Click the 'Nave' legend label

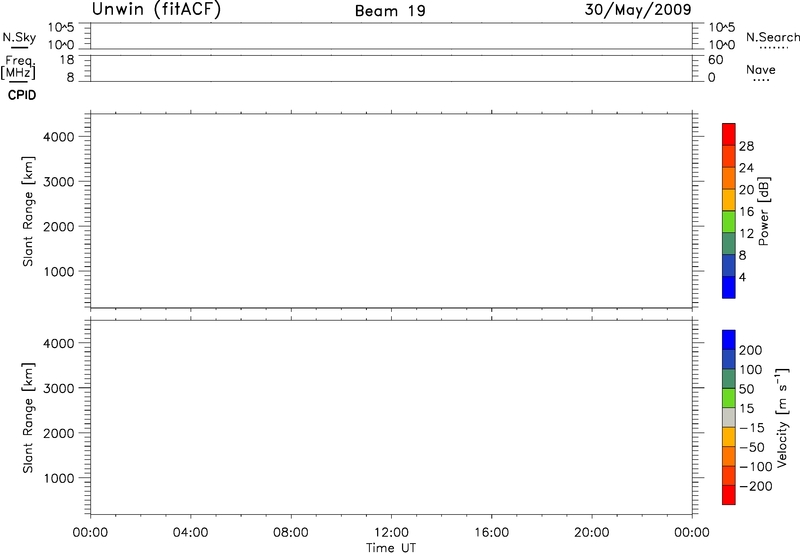[761, 69]
